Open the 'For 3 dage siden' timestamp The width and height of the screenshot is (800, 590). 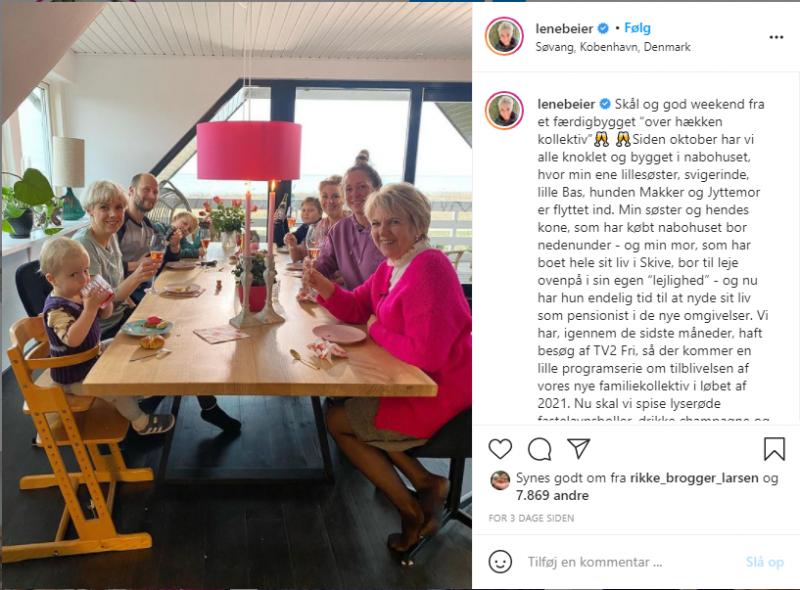[x=531, y=518]
